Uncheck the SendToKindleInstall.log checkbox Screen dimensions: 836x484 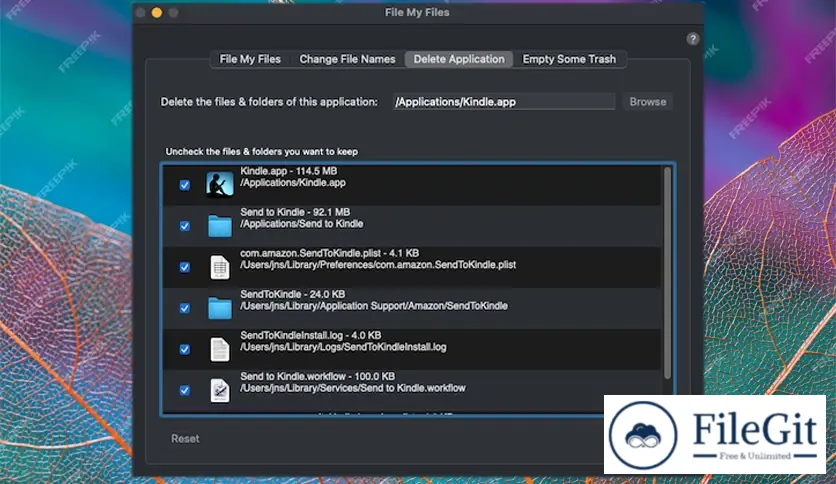[184, 349]
